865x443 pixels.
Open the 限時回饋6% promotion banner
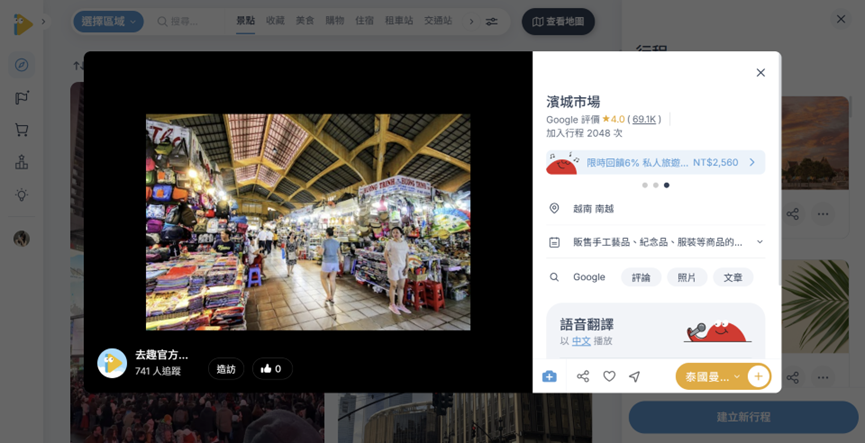pyautogui.click(x=655, y=162)
